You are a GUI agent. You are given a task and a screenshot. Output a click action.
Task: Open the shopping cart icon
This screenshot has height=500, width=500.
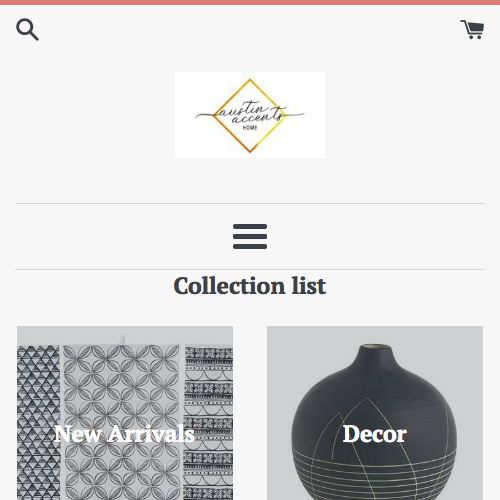click(x=472, y=30)
